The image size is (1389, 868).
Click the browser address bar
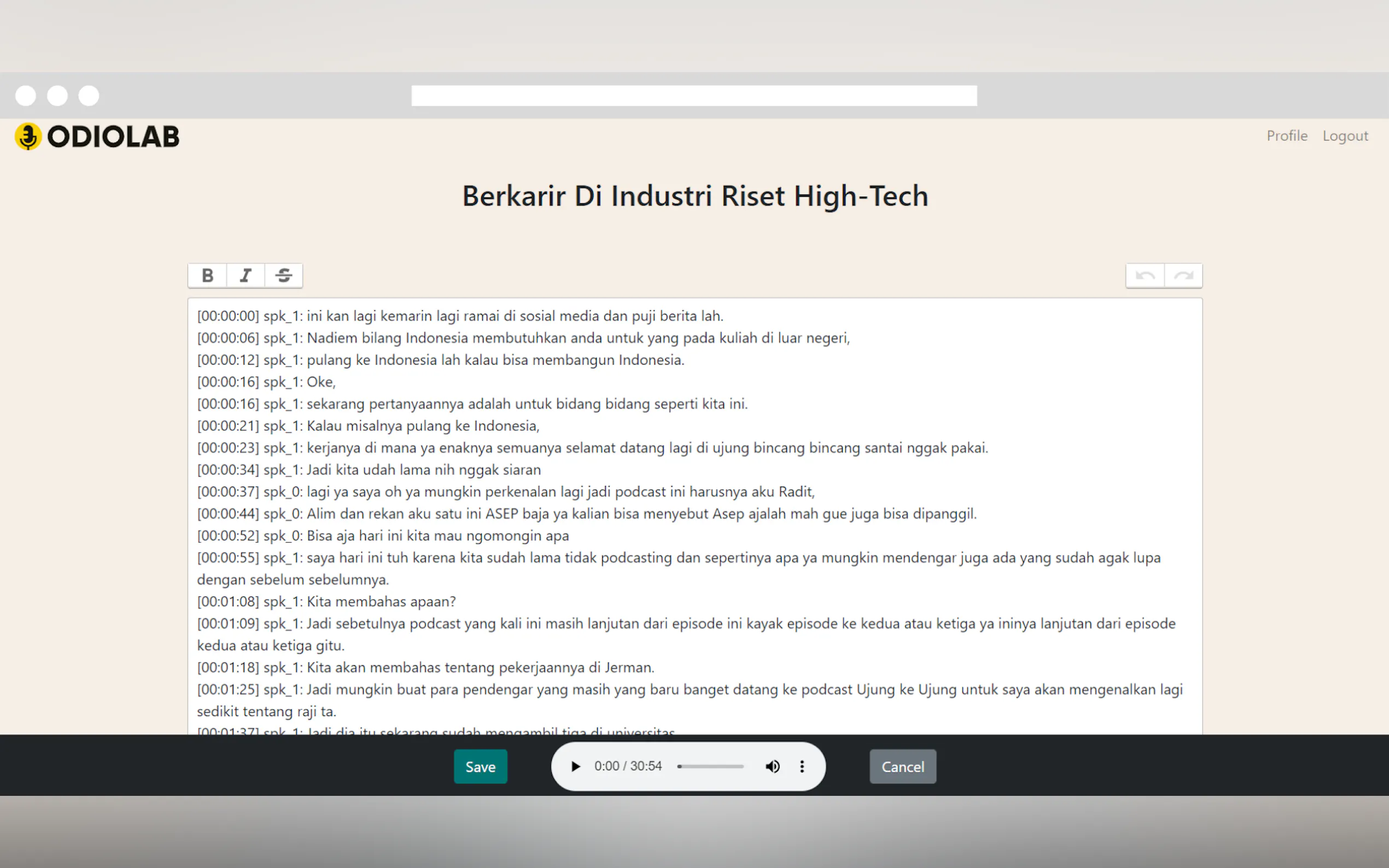[x=693, y=96]
